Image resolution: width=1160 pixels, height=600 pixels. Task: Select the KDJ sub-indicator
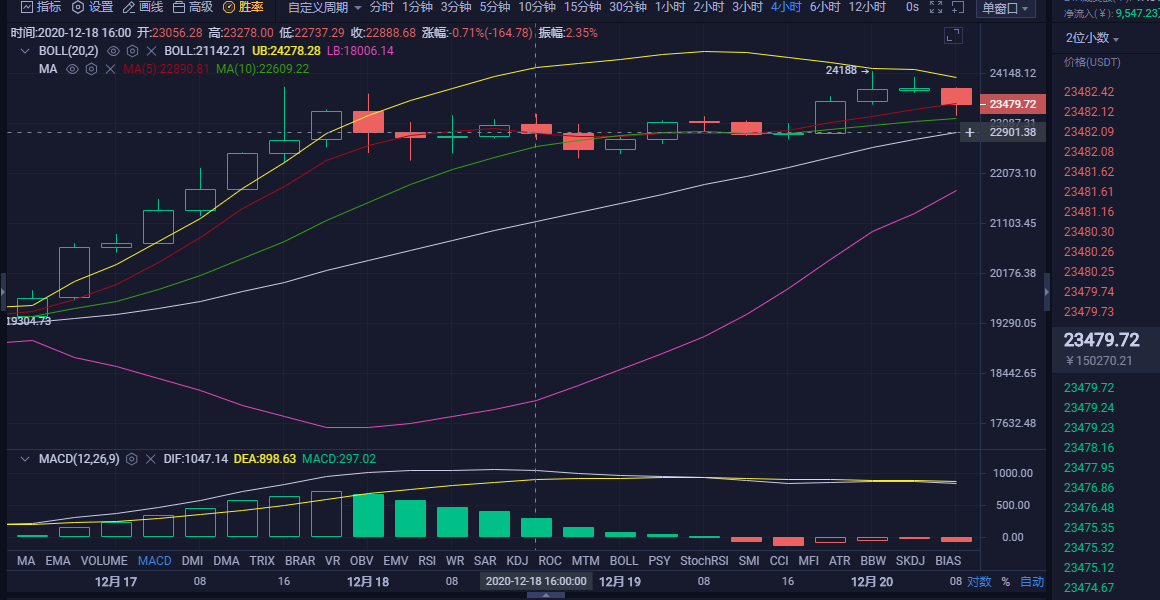click(x=517, y=561)
